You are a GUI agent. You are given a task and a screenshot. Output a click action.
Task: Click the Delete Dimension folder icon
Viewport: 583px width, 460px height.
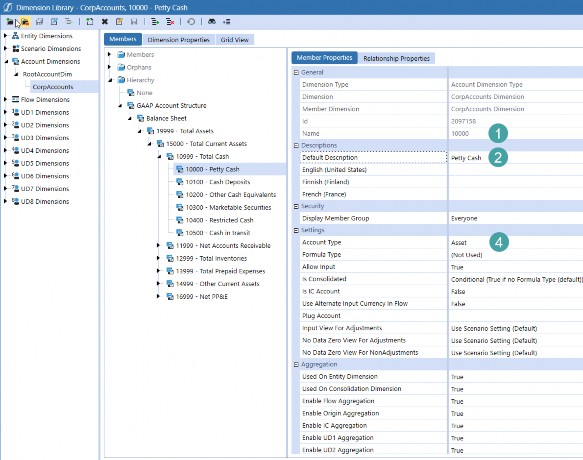25,22
